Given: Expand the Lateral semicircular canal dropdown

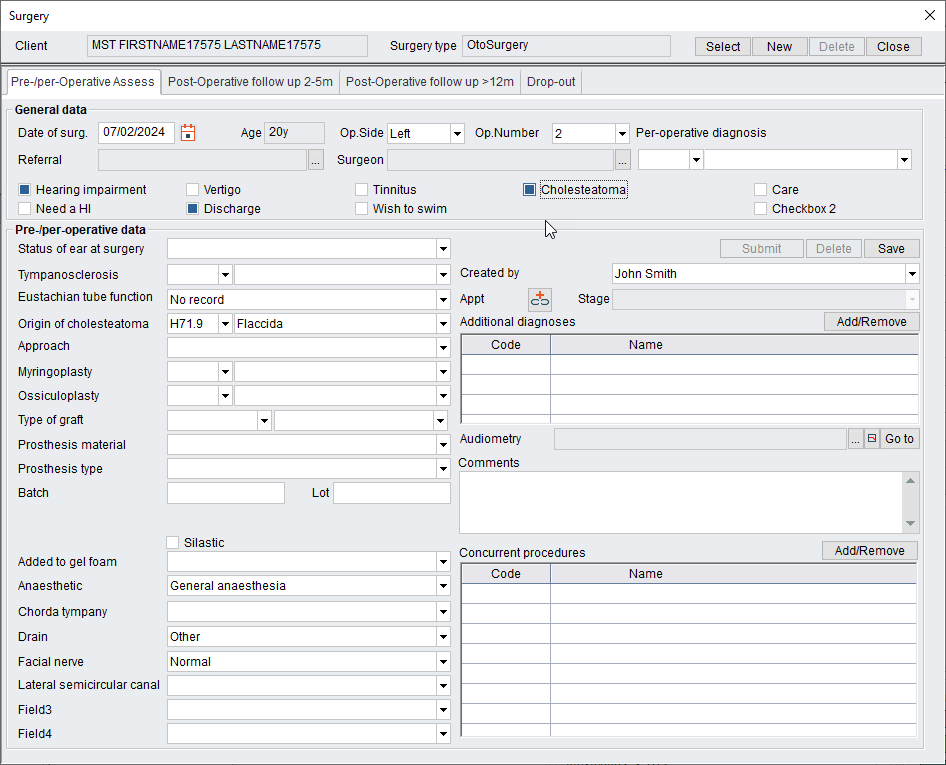Looking at the screenshot, I should pyautogui.click(x=443, y=685).
